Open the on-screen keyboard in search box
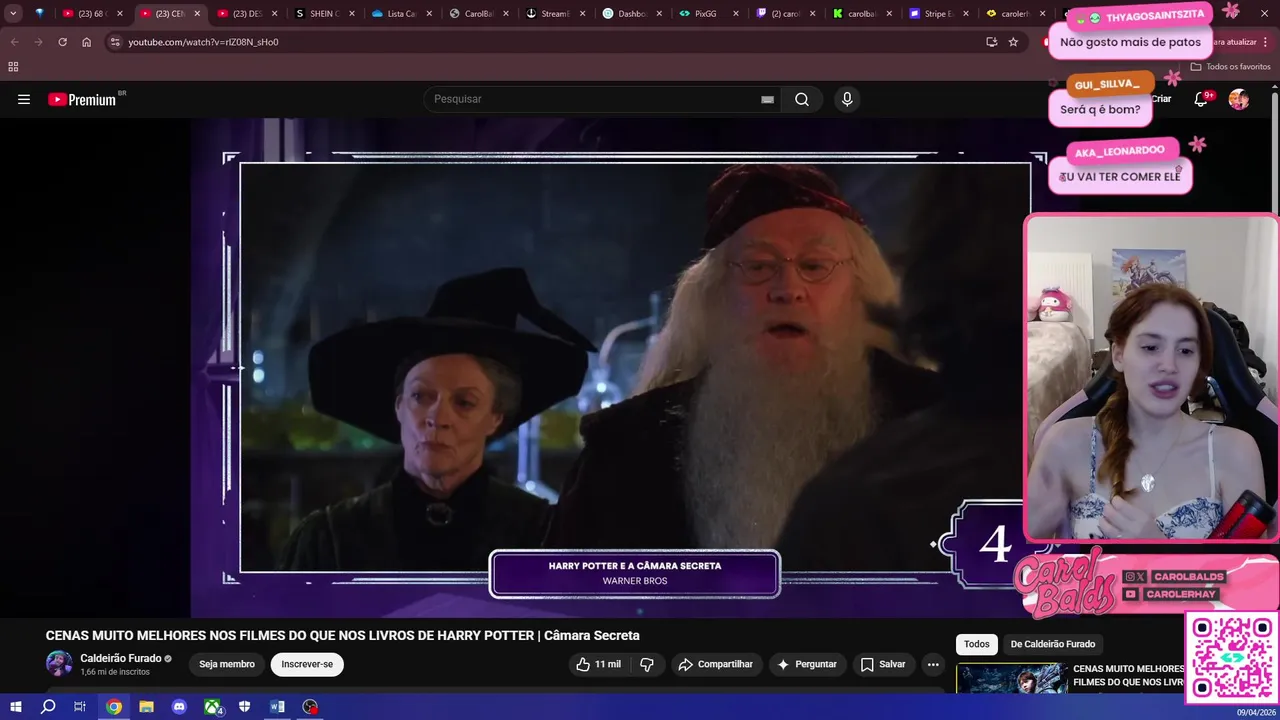1280x720 pixels. tap(767, 99)
